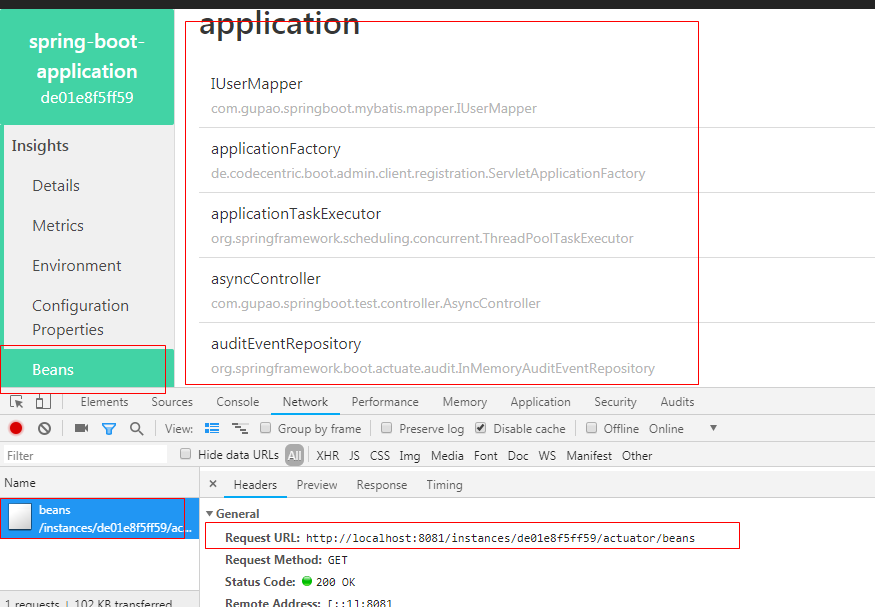Open the Elements devtools tab
Image resolution: width=875 pixels, height=607 pixels.
[x=104, y=402]
